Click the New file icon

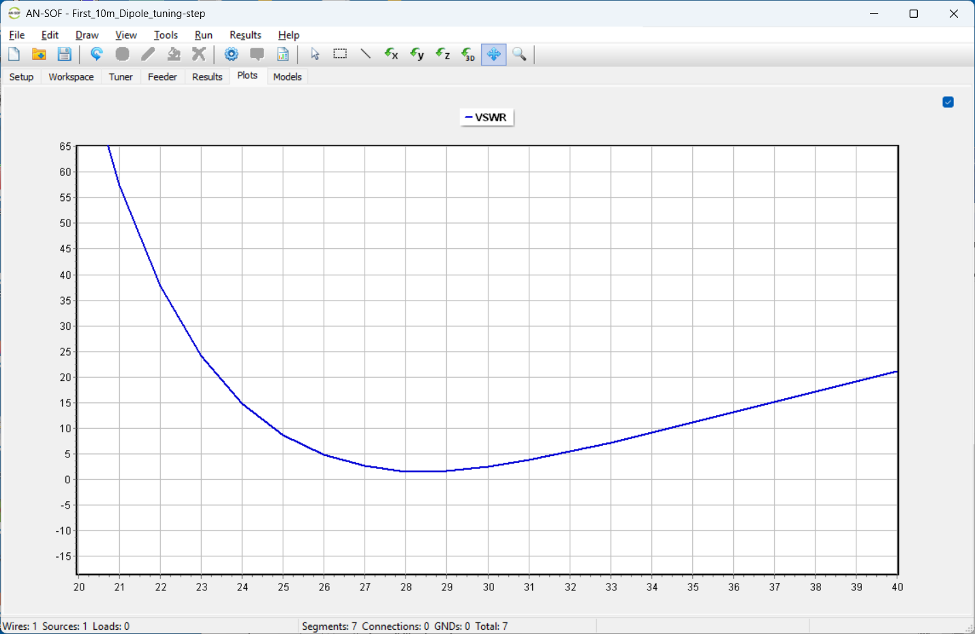tap(14, 54)
